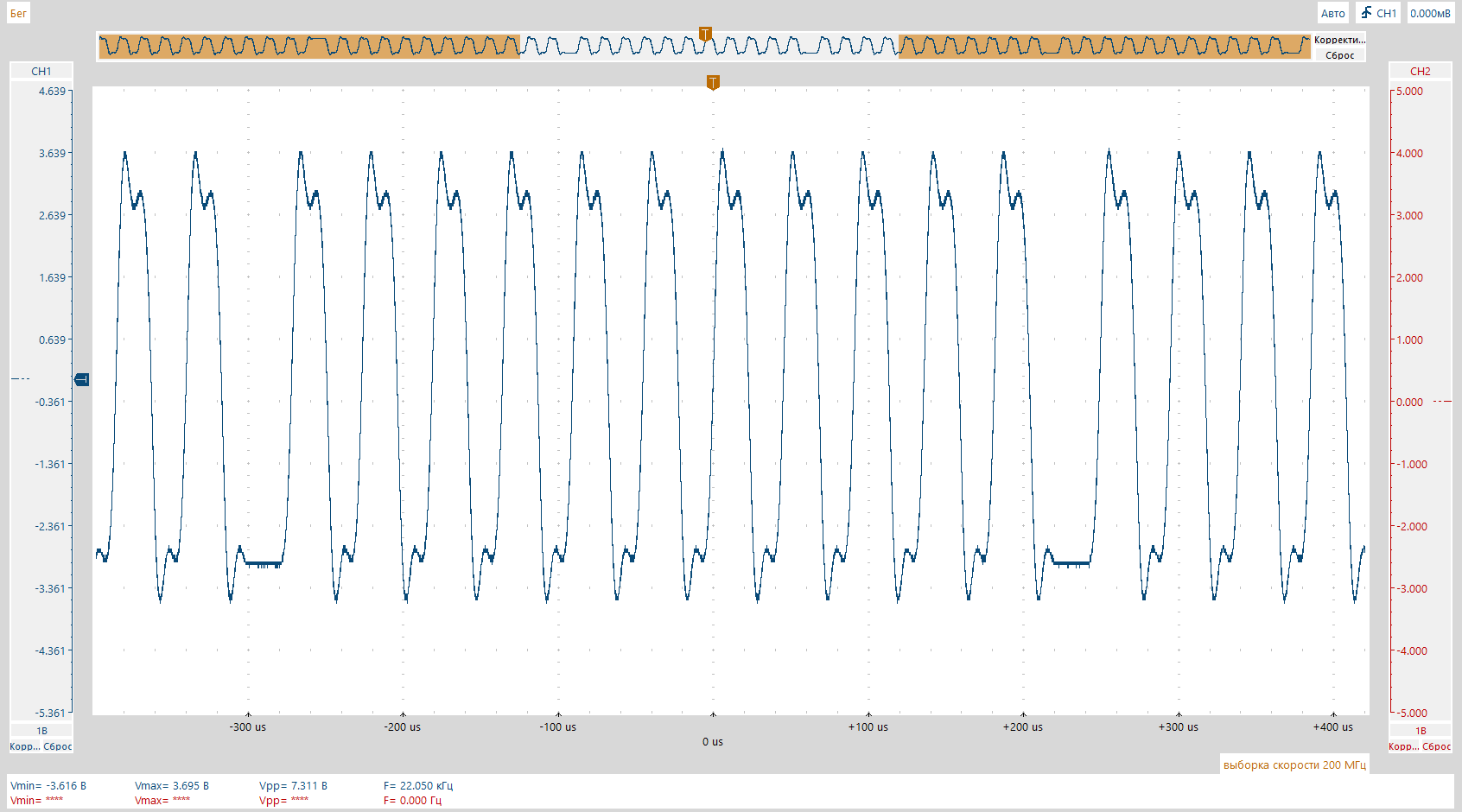Click Сброс beside the overview strip

1339,55
